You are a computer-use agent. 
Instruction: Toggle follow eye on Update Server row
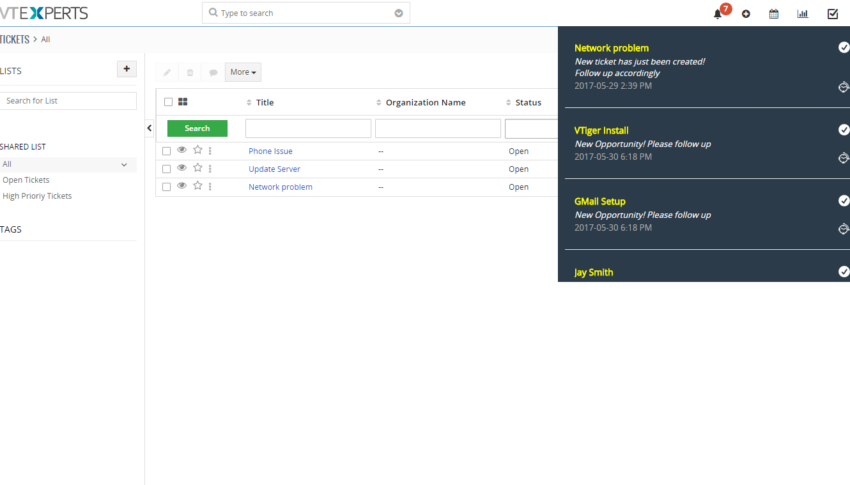pyautogui.click(x=182, y=168)
